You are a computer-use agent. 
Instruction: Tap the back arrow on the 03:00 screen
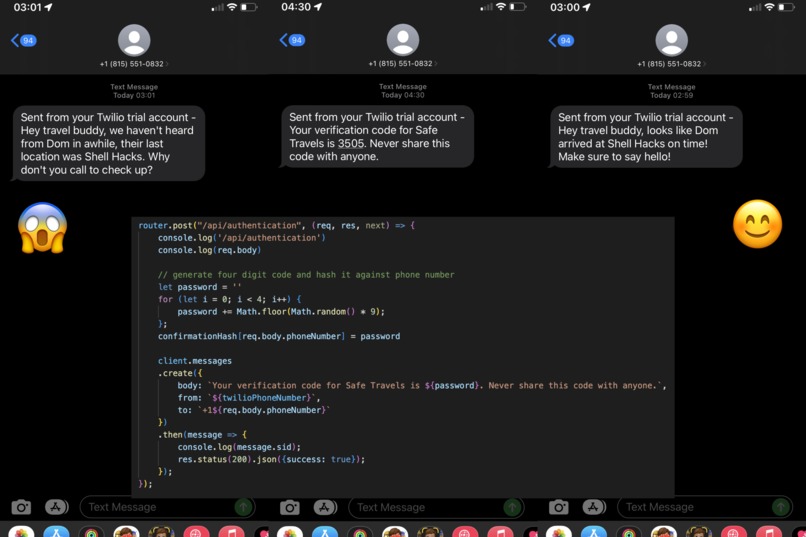[553, 40]
